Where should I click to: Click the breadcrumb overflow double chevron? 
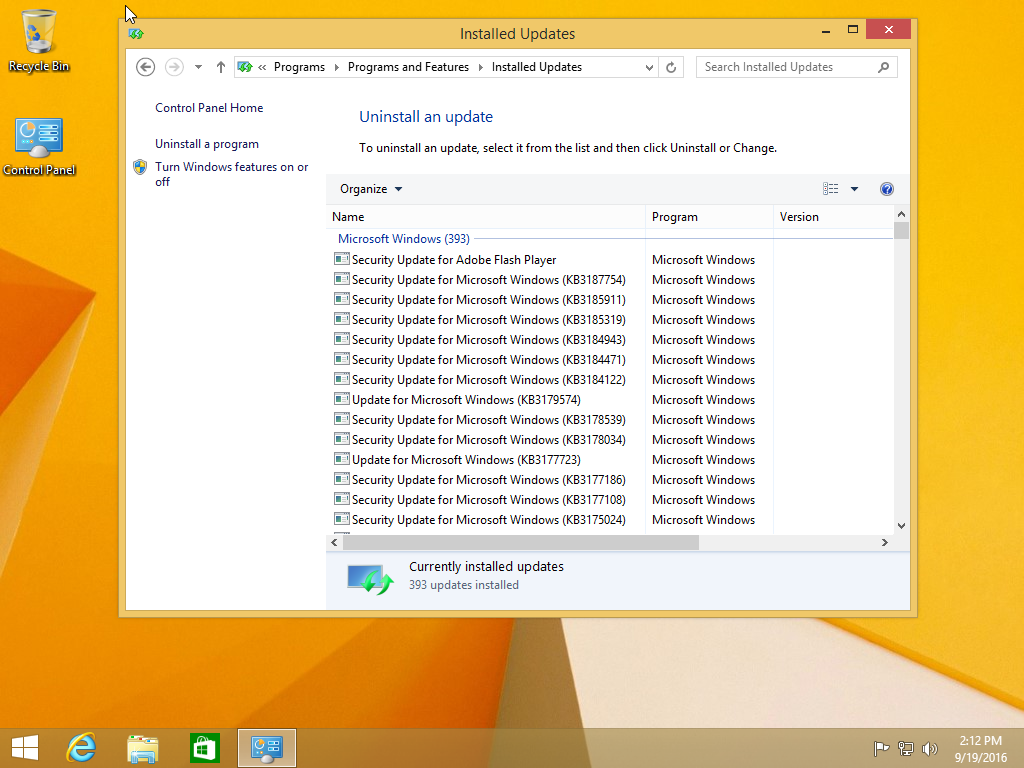coord(262,67)
